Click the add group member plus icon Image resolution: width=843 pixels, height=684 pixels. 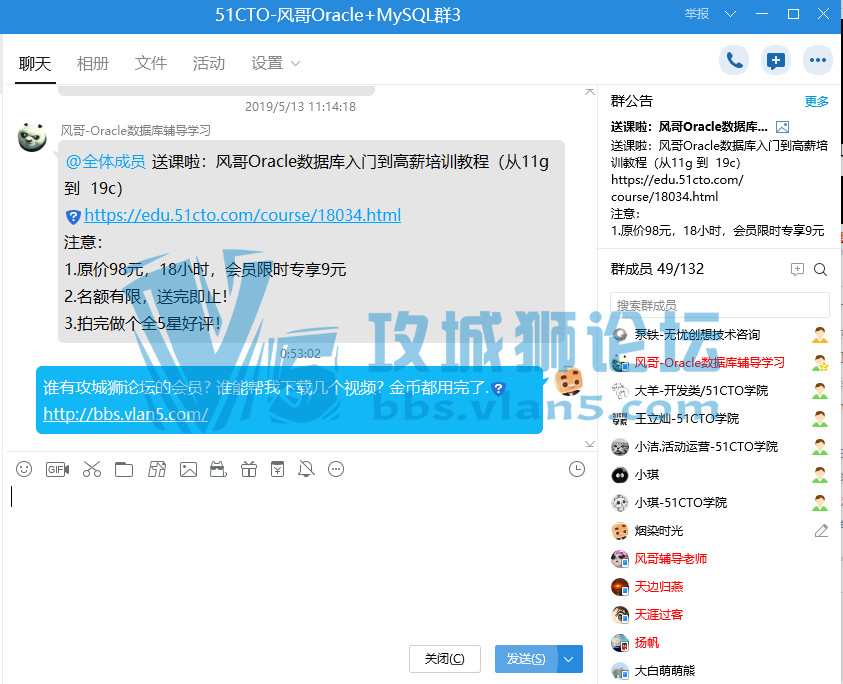(x=797, y=269)
